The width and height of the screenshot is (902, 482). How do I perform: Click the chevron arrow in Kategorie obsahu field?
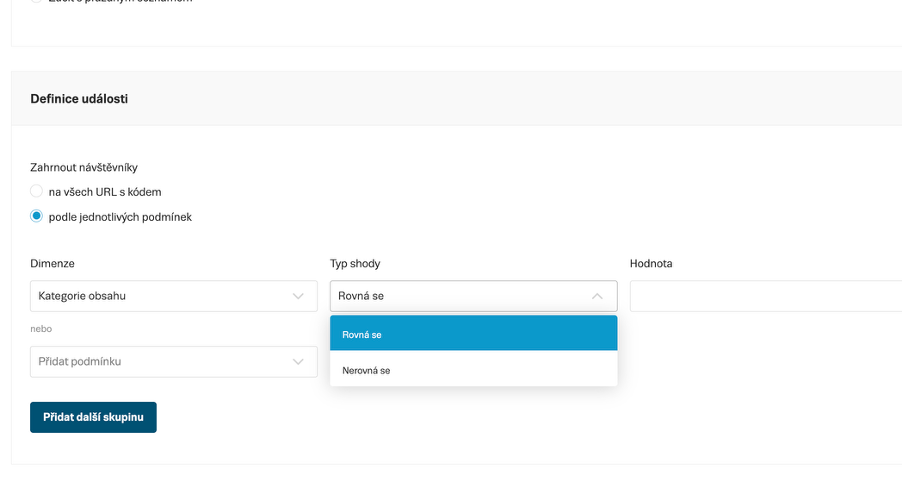pyautogui.click(x=297, y=296)
